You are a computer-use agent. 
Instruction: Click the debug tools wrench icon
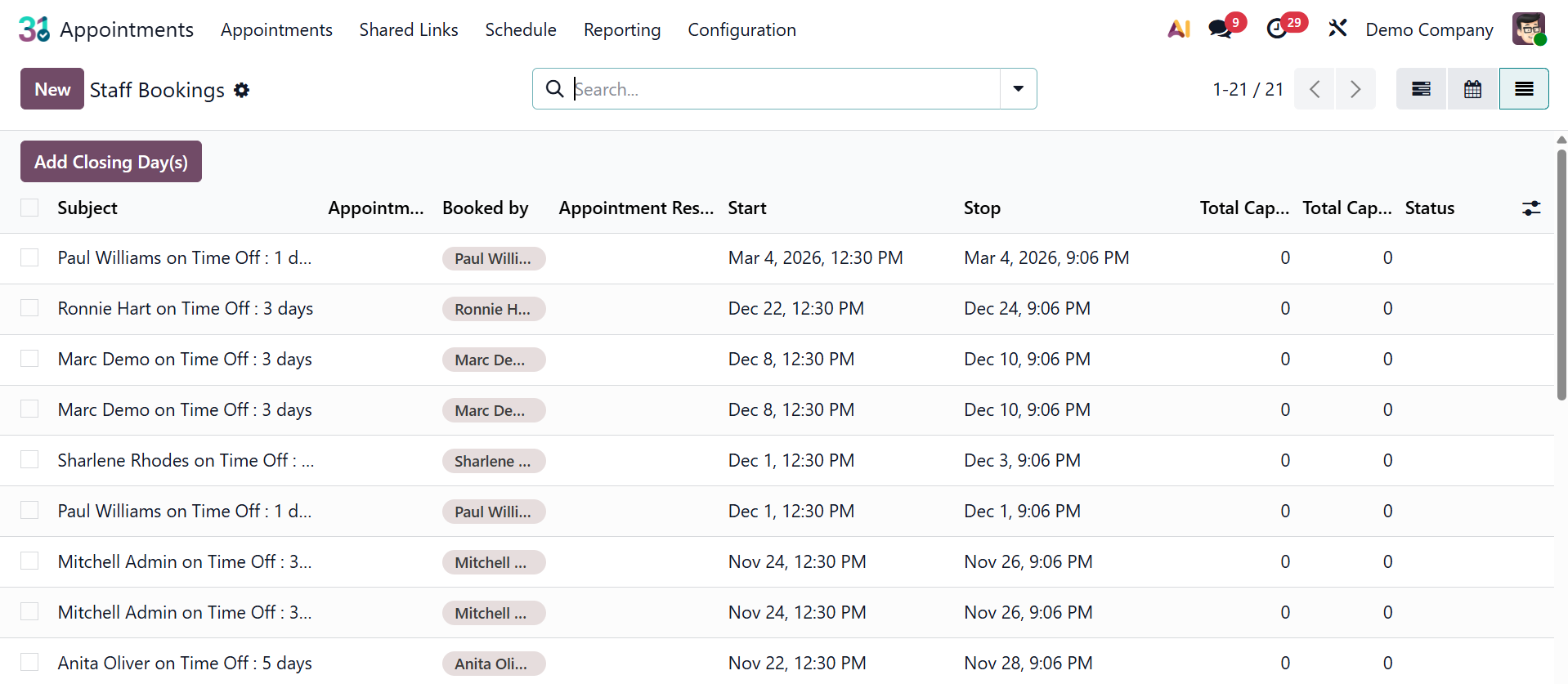click(x=1337, y=29)
